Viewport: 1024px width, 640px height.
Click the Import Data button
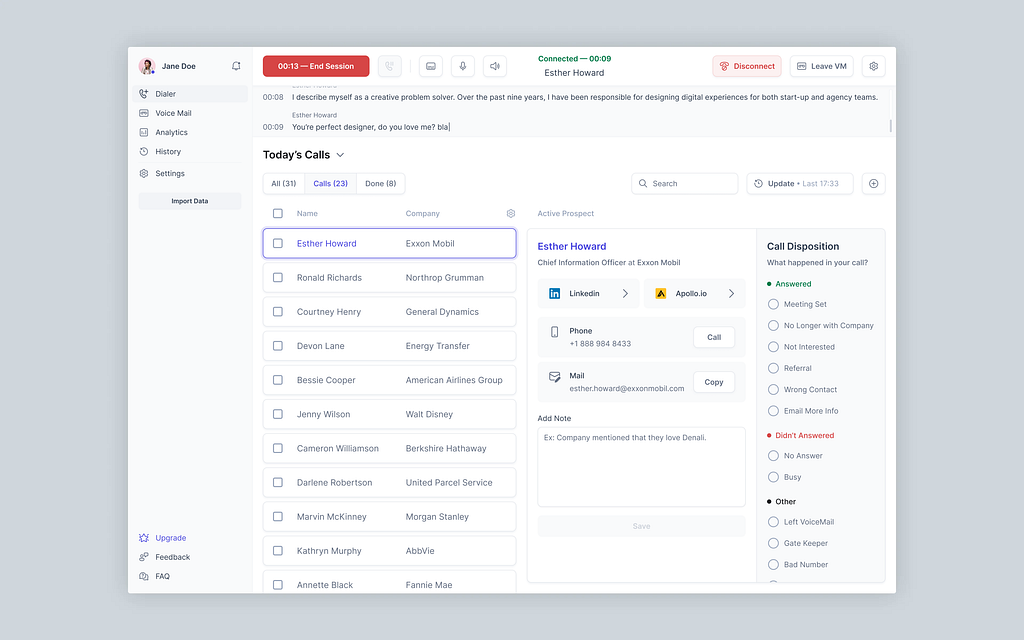[x=190, y=201]
